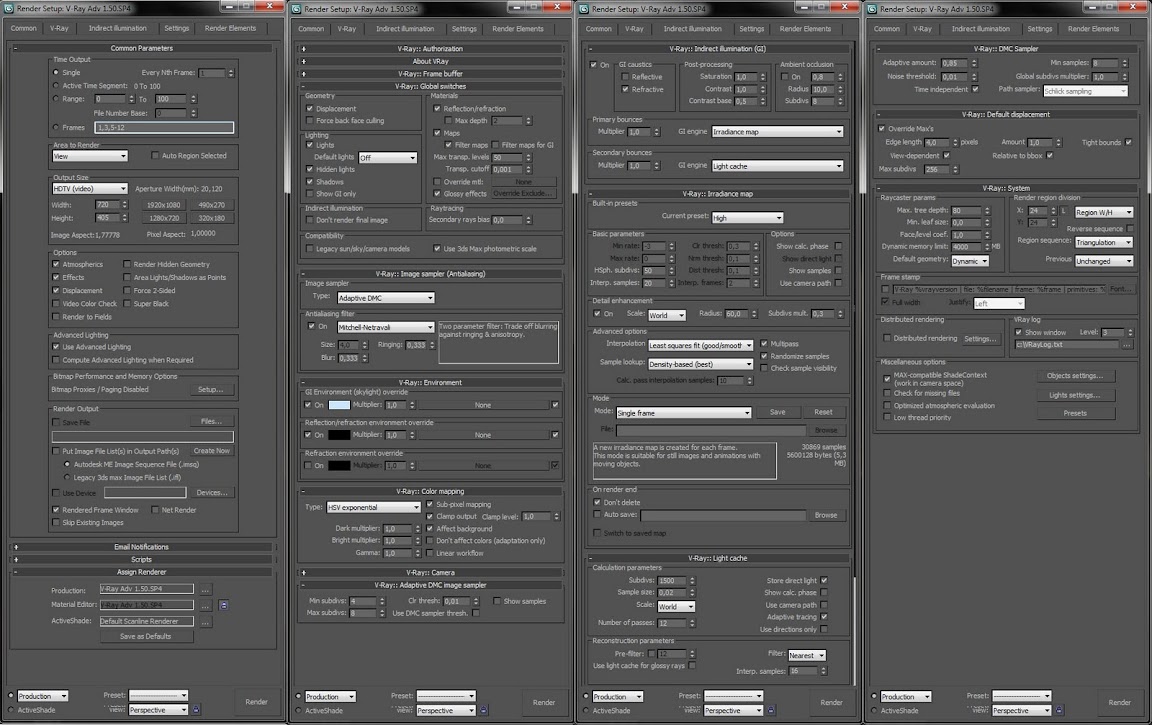Click the '...' browse button for ActiveShade renderer

pos(206,621)
